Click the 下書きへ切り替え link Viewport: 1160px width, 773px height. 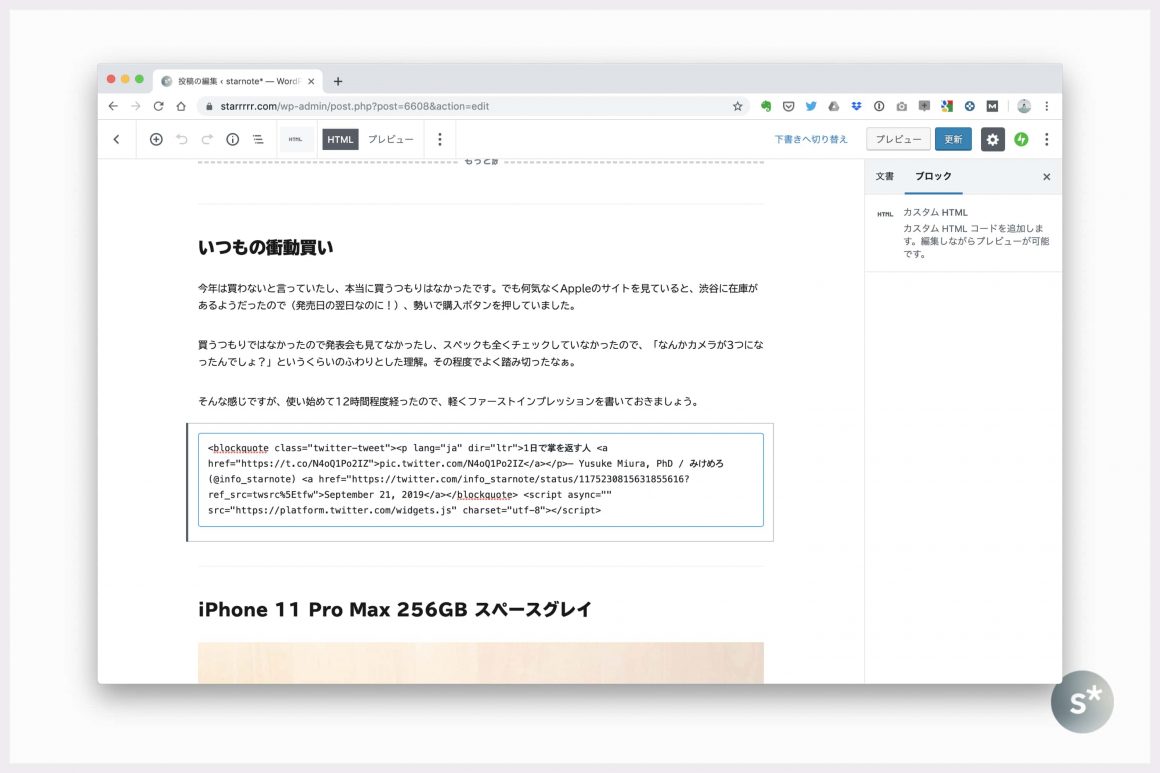click(811, 140)
